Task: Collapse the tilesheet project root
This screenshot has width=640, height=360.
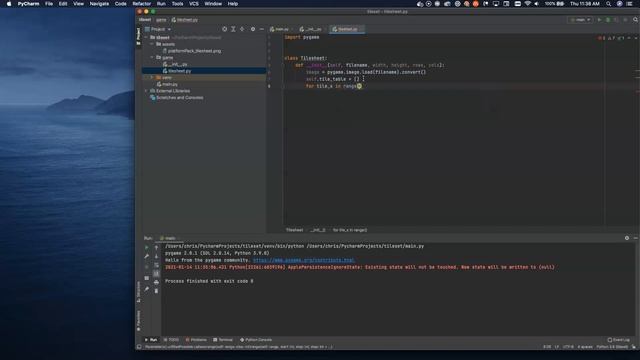Action: coord(146,38)
